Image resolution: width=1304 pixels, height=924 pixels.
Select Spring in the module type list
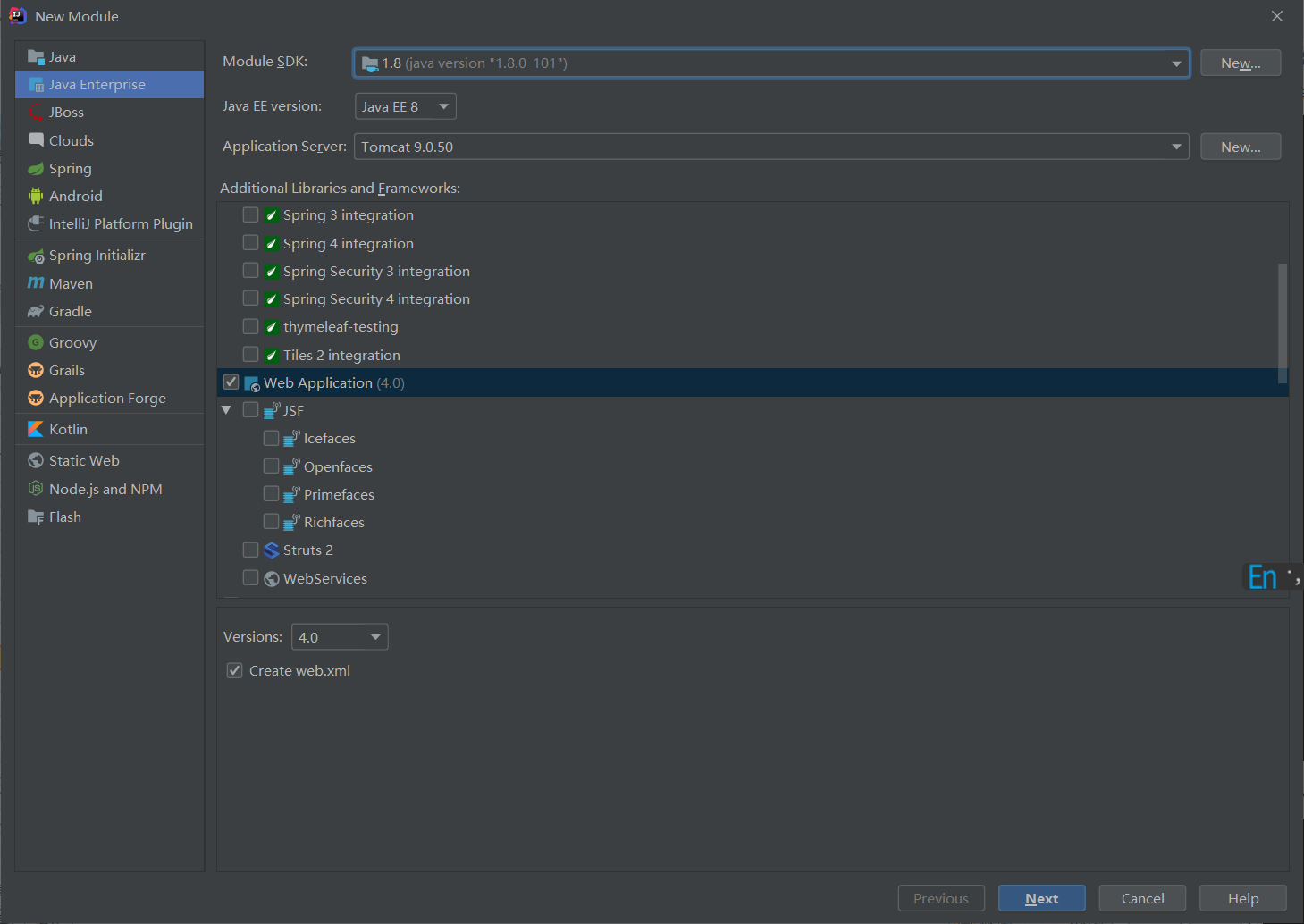point(109,169)
